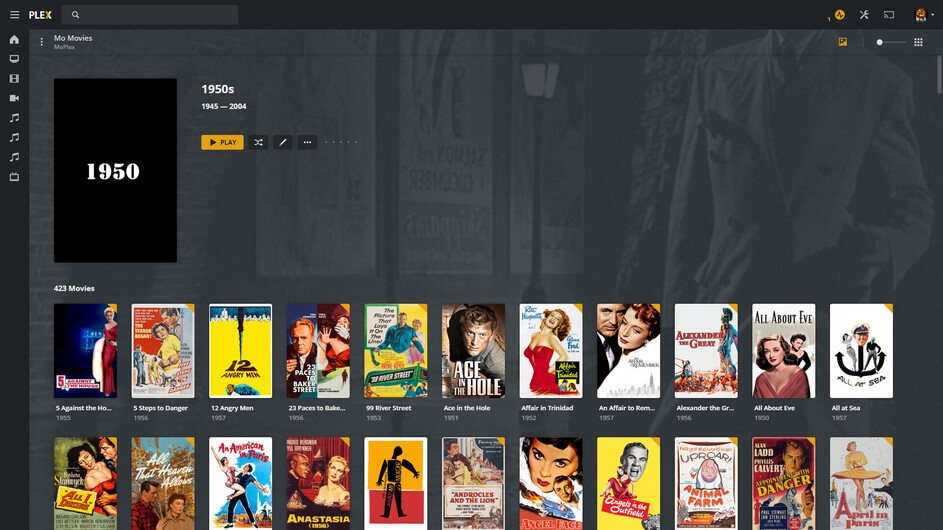Click the 'All About Eve' title link

click(x=775, y=408)
